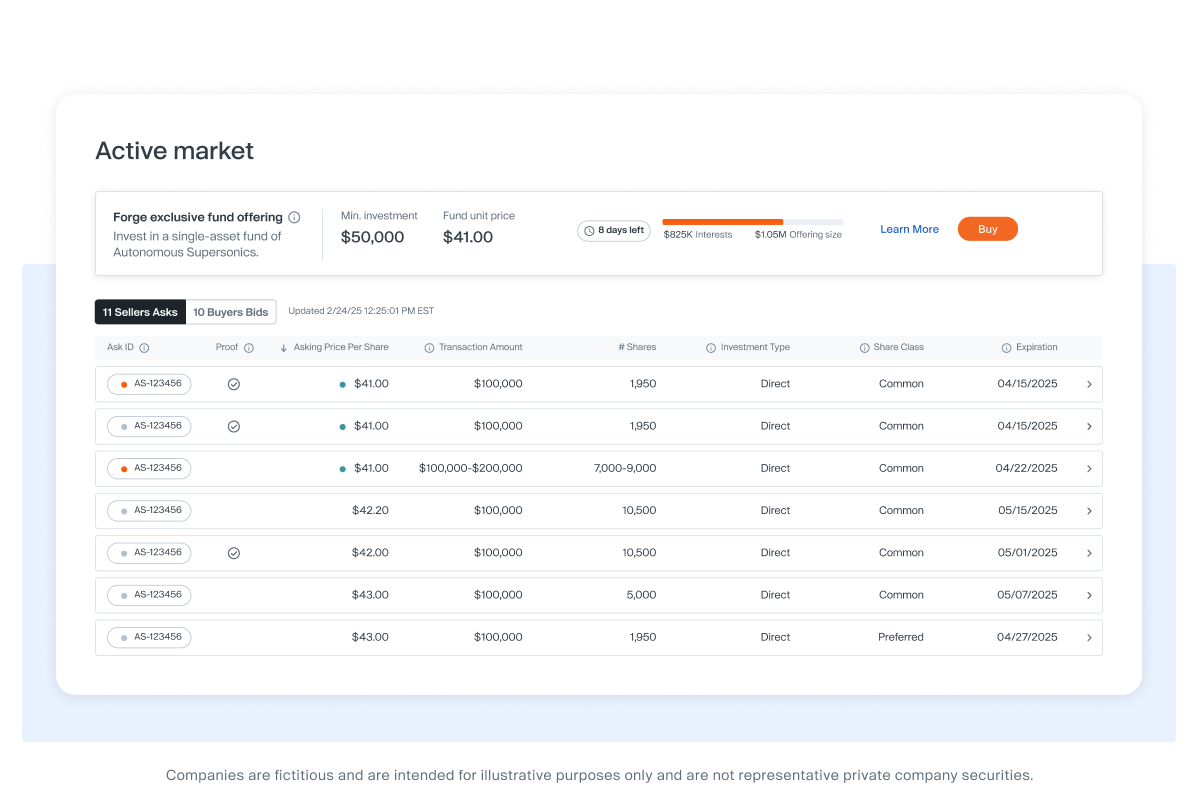Click info icon next to Proof header
The width and height of the screenshot is (1200, 800).
click(249, 348)
